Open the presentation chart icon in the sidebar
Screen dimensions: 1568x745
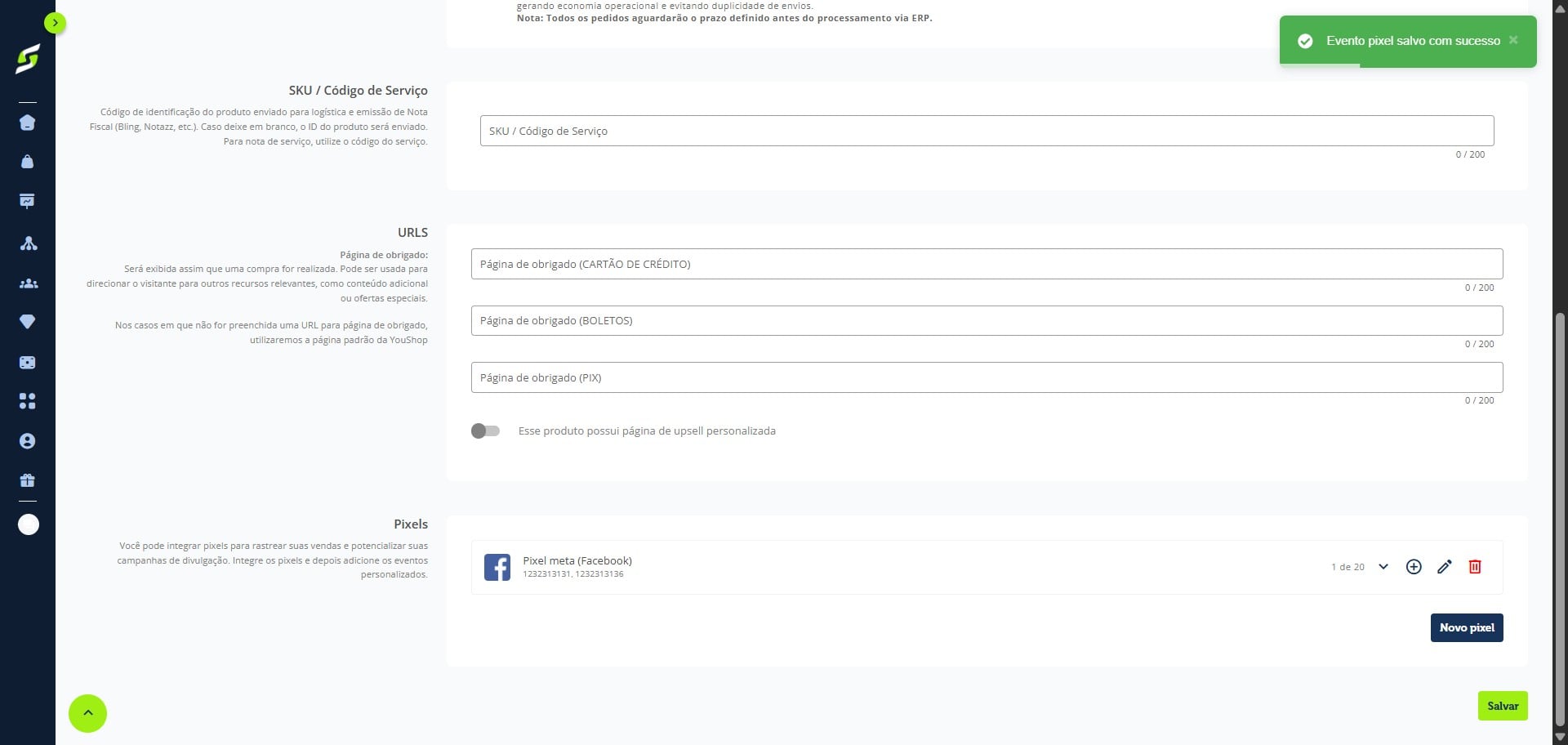[27, 201]
